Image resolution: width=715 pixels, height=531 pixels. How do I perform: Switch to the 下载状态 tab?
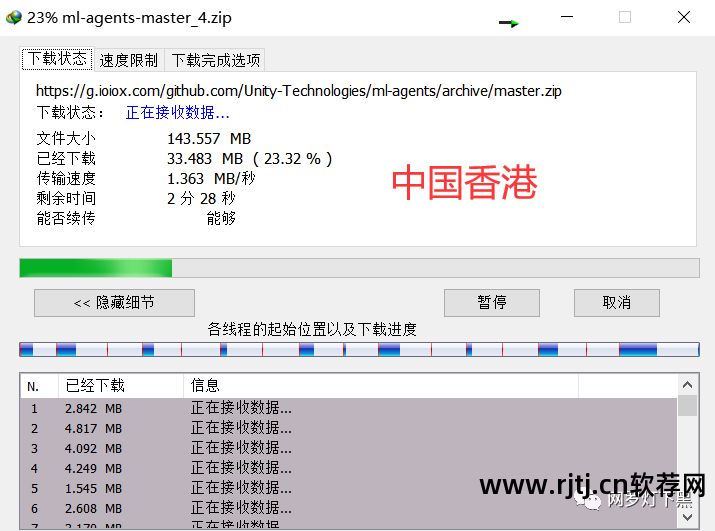(57, 59)
